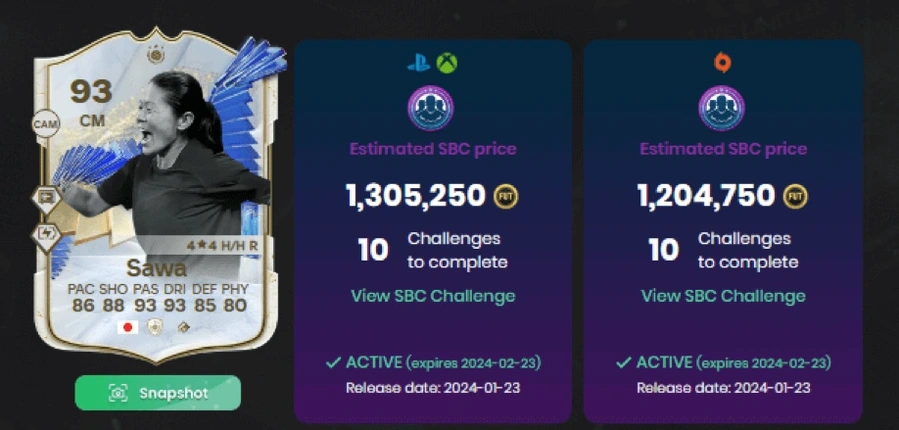Click the first playstyle diamond icon on card
The width and height of the screenshot is (899, 430).
click(46, 198)
